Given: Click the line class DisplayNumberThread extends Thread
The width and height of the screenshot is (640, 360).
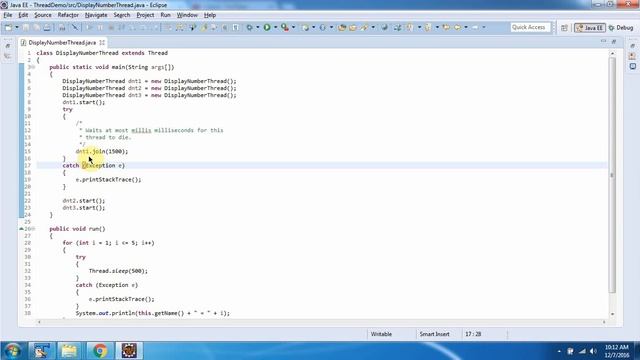Looking at the screenshot, I should (x=102, y=53).
